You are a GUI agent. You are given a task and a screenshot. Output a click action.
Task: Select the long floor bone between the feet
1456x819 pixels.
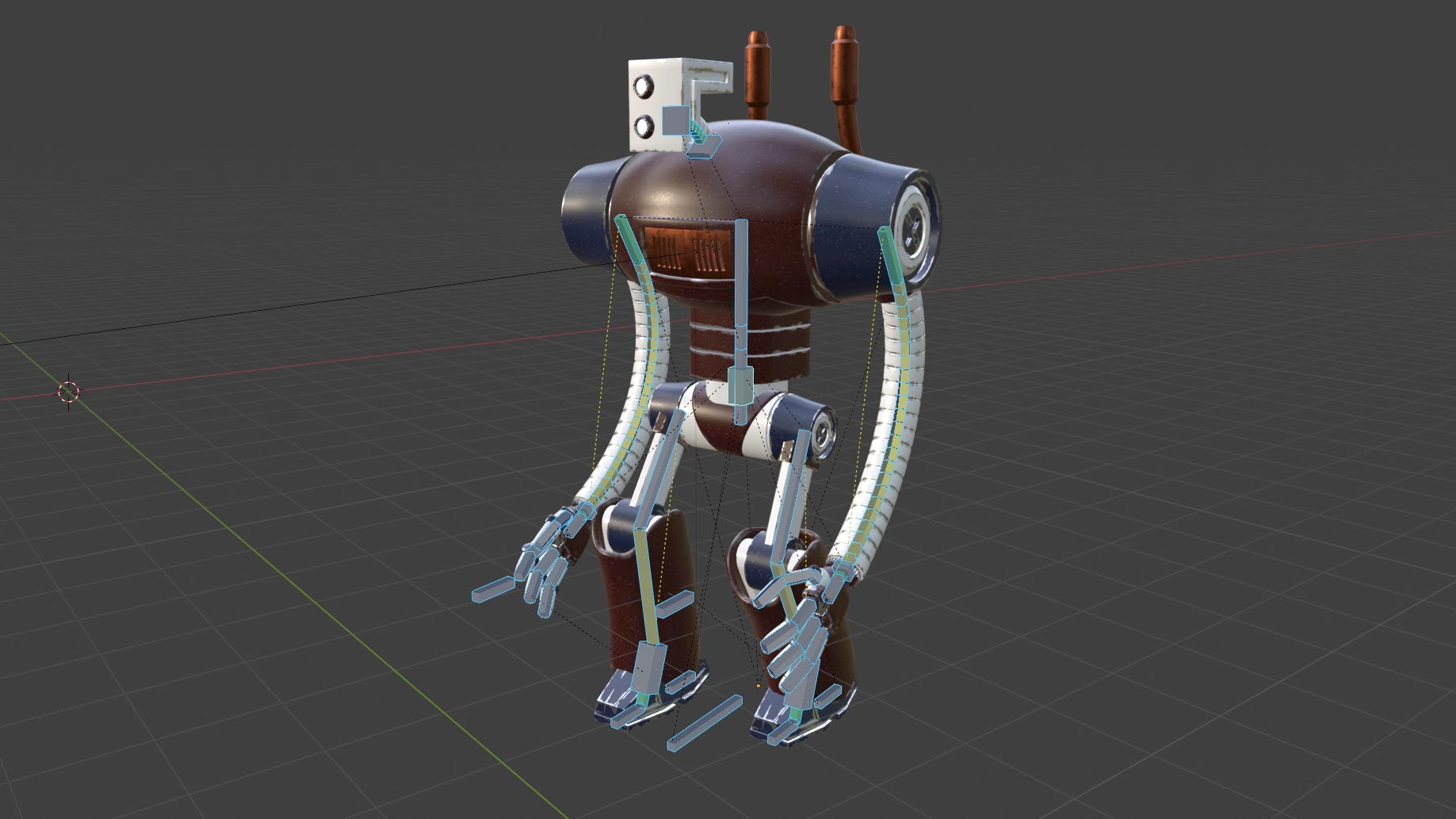click(705, 723)
